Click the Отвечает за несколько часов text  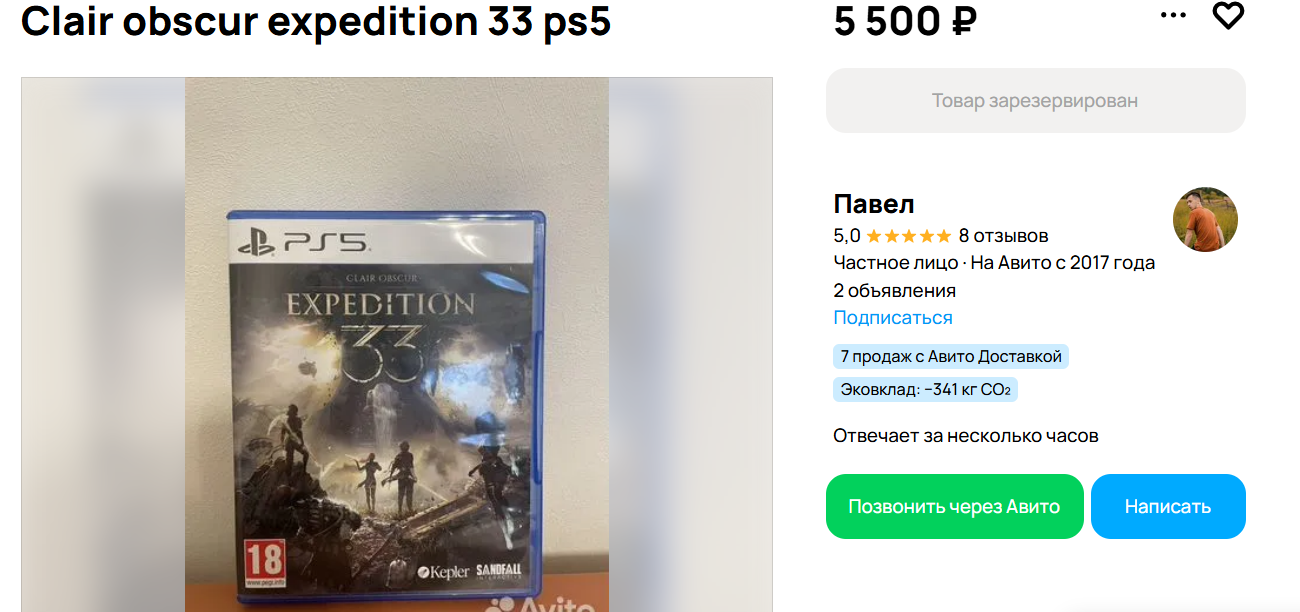click(x=966, y=436)
